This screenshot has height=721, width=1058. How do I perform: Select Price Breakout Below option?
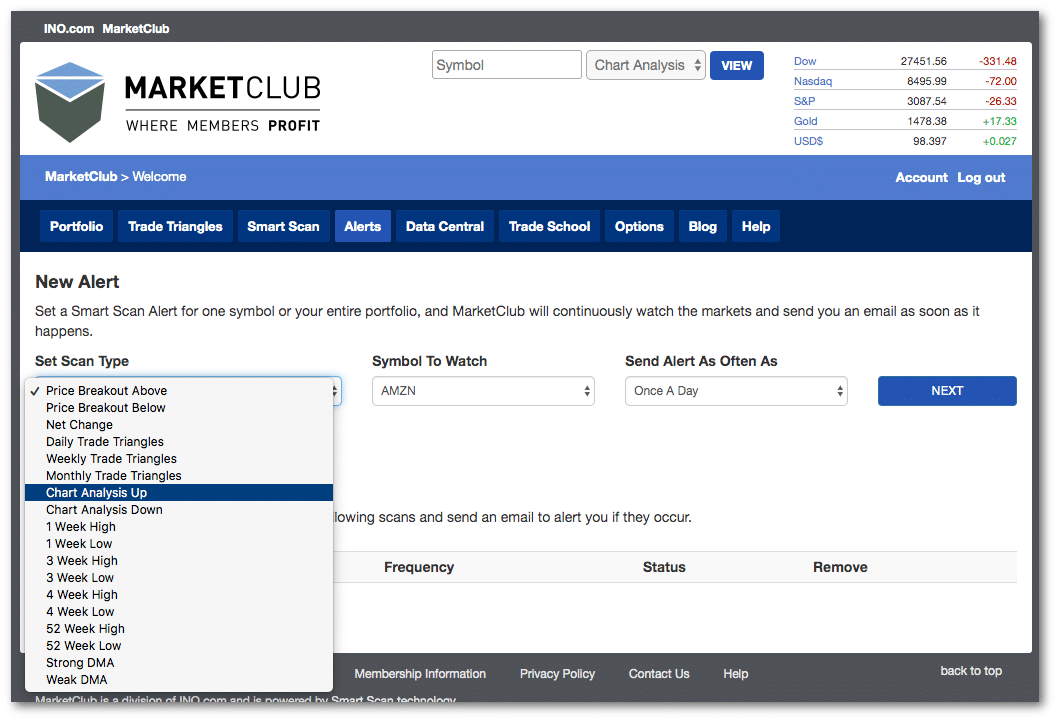[179, 407]
